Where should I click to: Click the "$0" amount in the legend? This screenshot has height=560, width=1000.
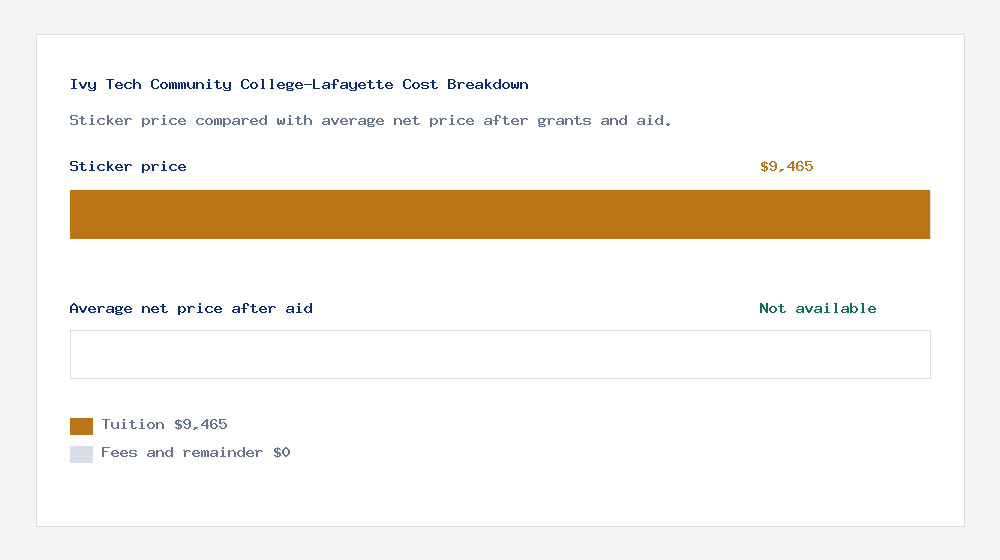click(281, 453)
